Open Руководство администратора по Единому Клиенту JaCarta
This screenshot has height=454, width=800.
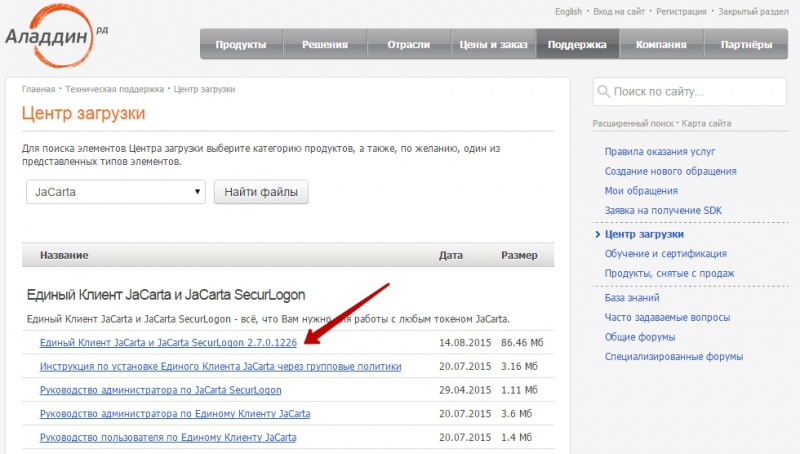175,414
